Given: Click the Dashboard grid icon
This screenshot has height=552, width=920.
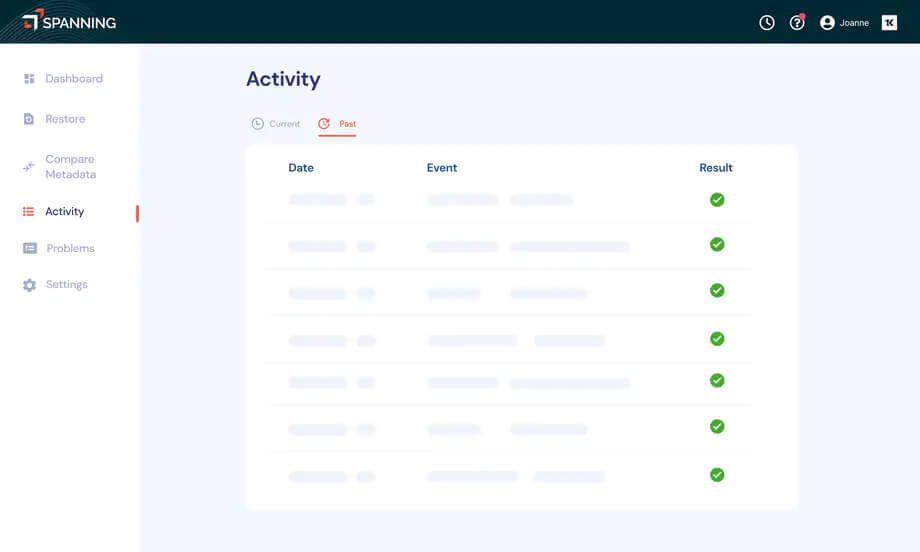Looking at the screenshot, I should point(29,79).
